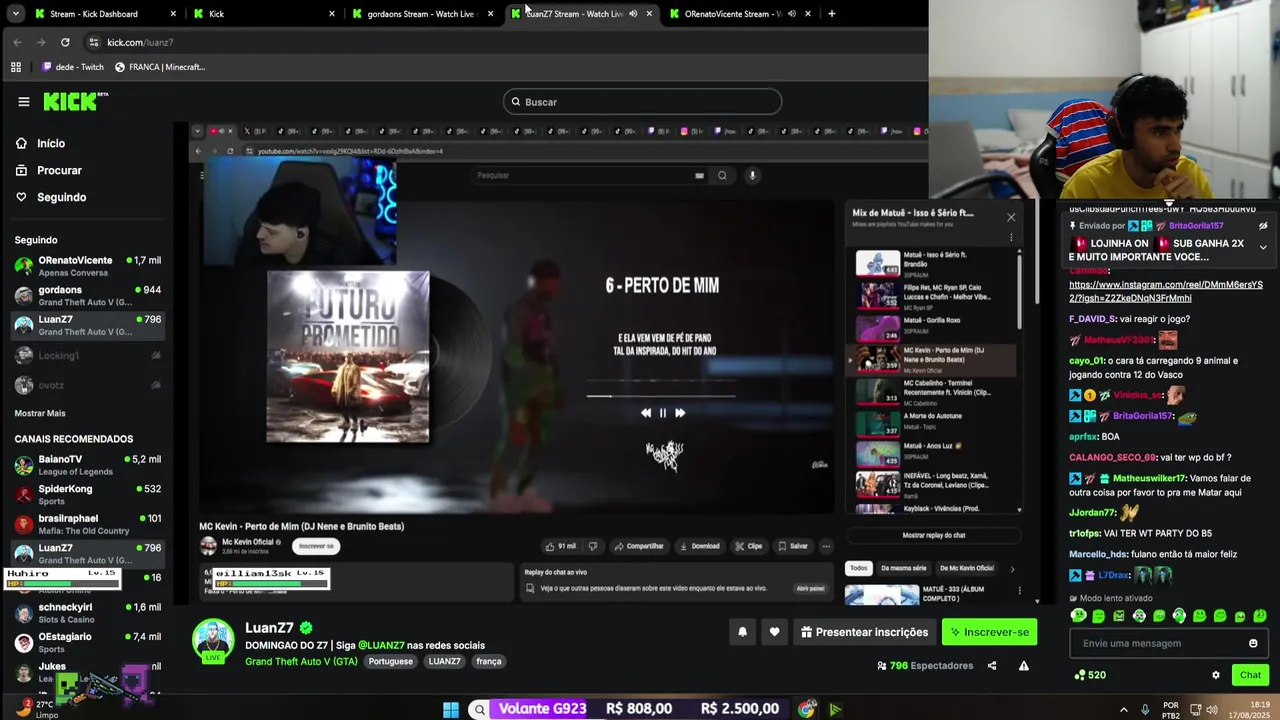The image size is (1280, 720).
Task: Click the green Inscrever-se button
Action: click(989, 632)
